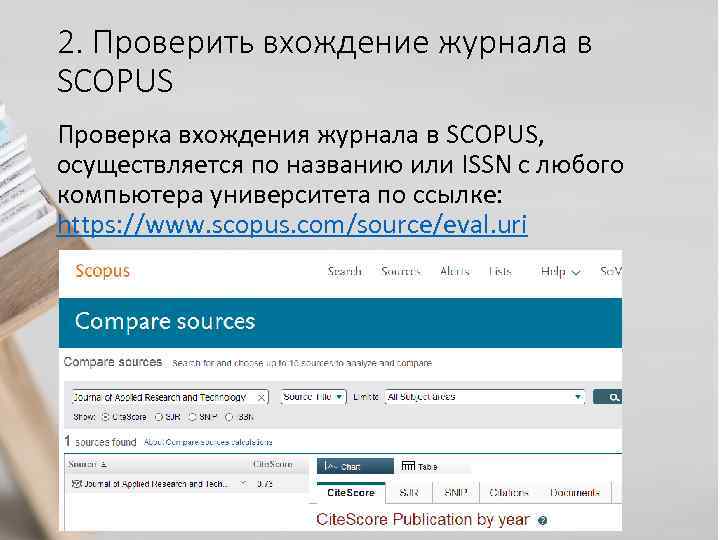
Task: Open the scopus.com/source/eval.uri link
Action: (x=292, y=225)
